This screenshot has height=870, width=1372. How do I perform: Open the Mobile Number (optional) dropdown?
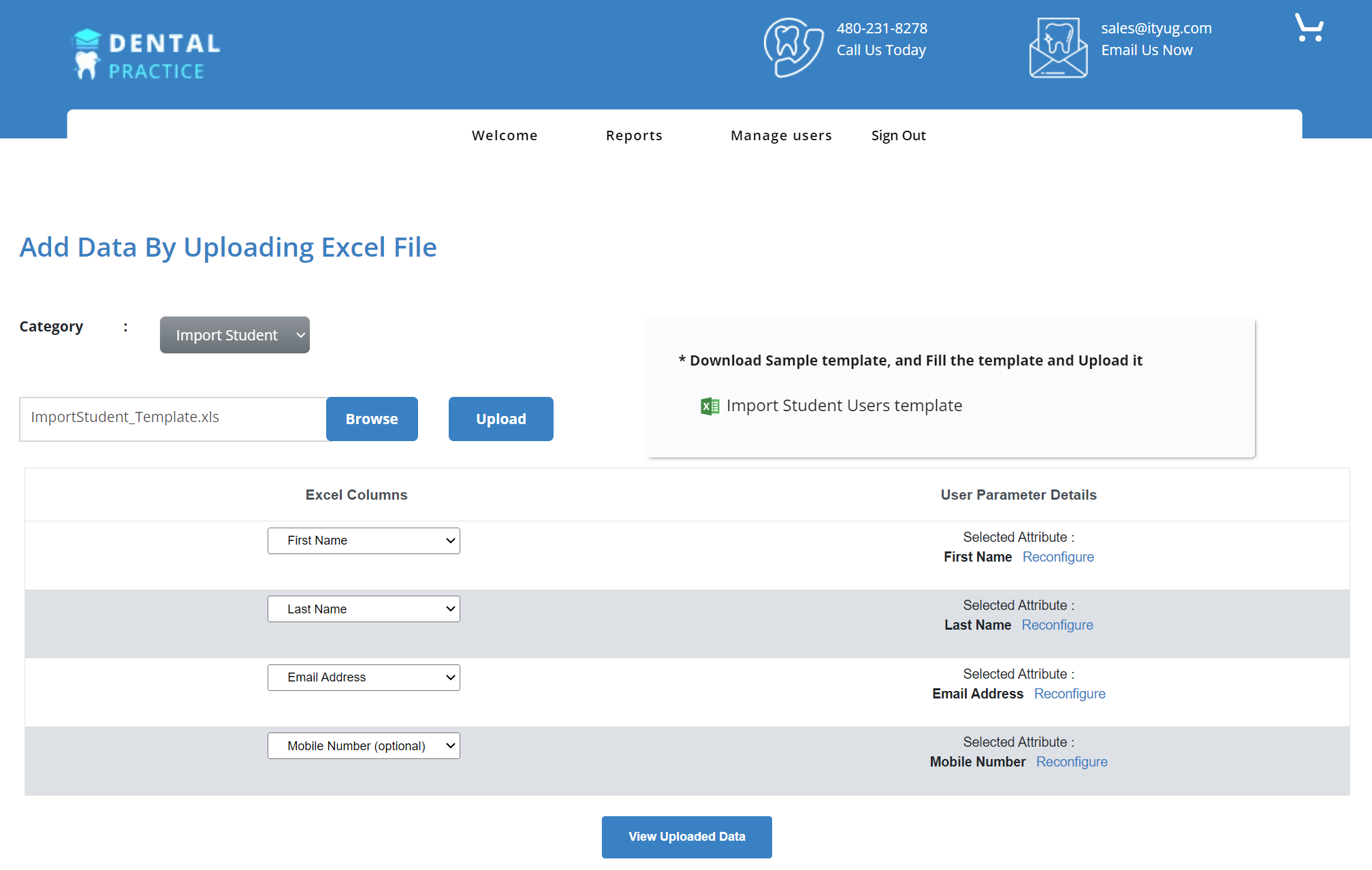(x=364, y=746)
